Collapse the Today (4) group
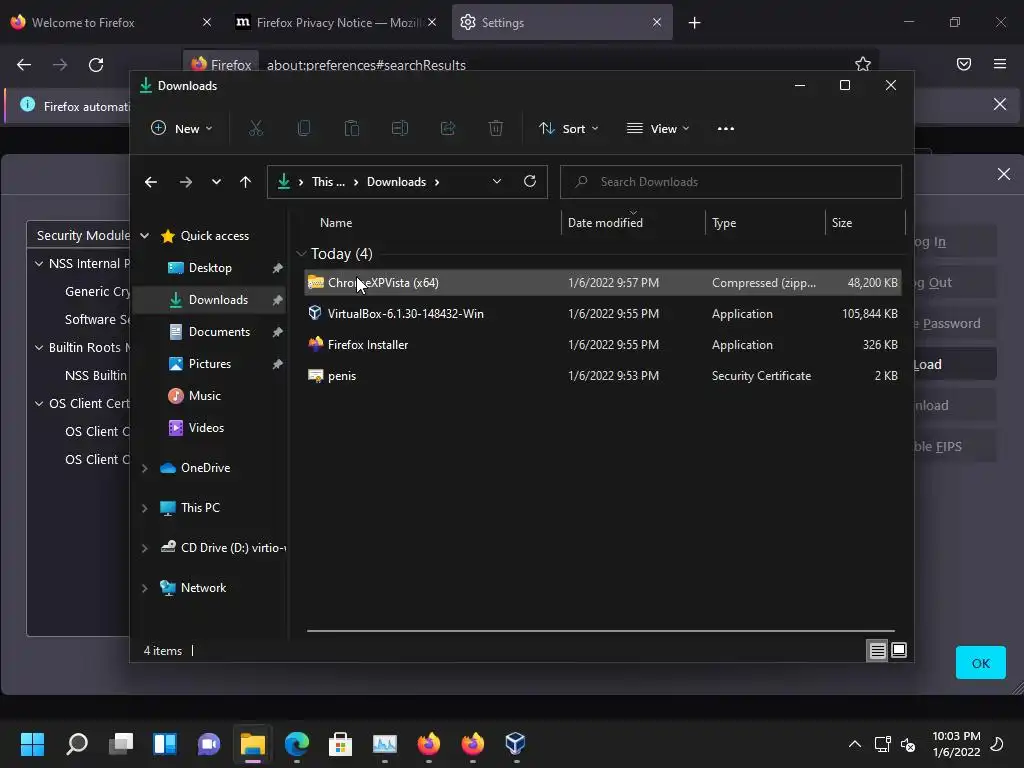 301,253
